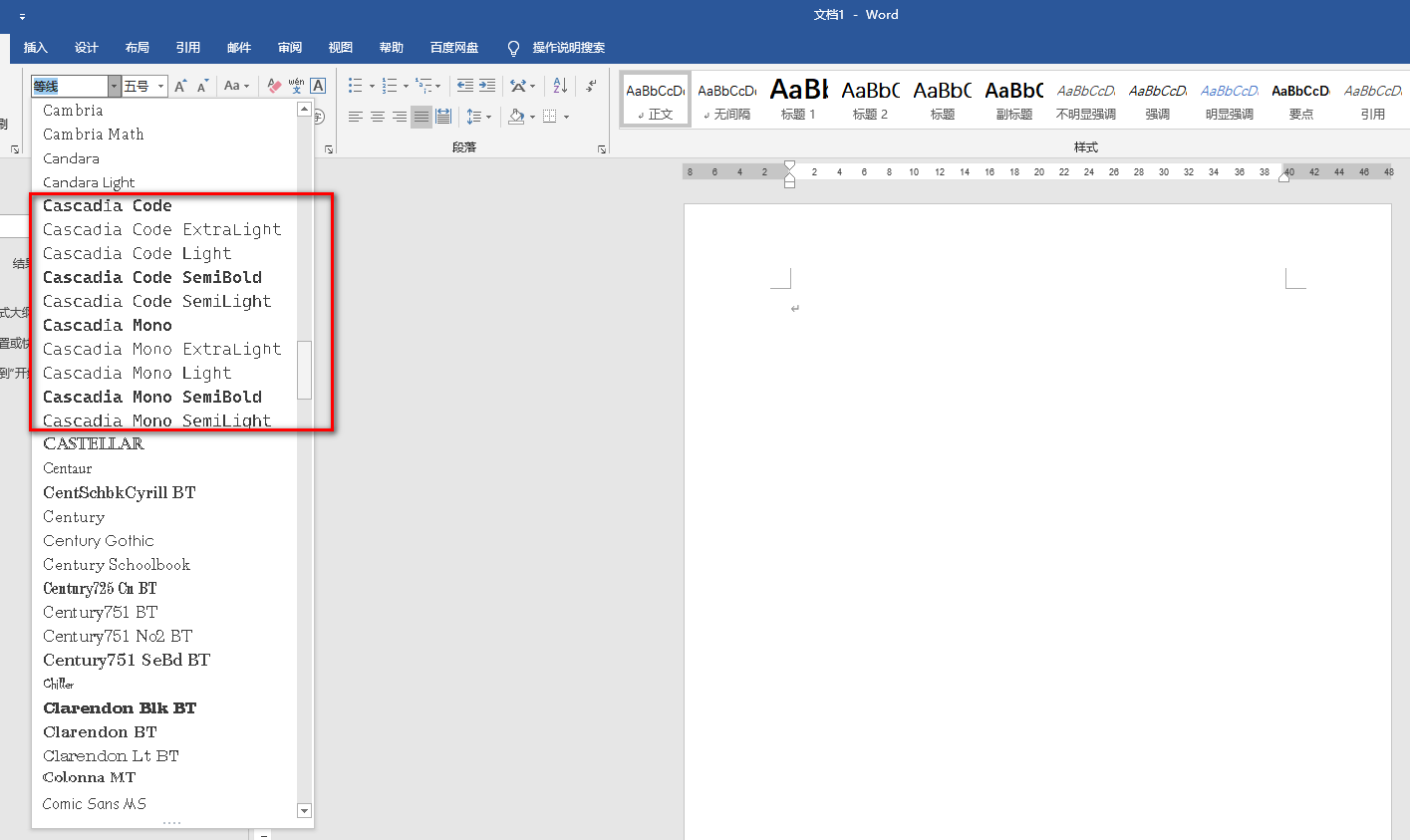Expand borders dropdown arrow

(566, 117)
